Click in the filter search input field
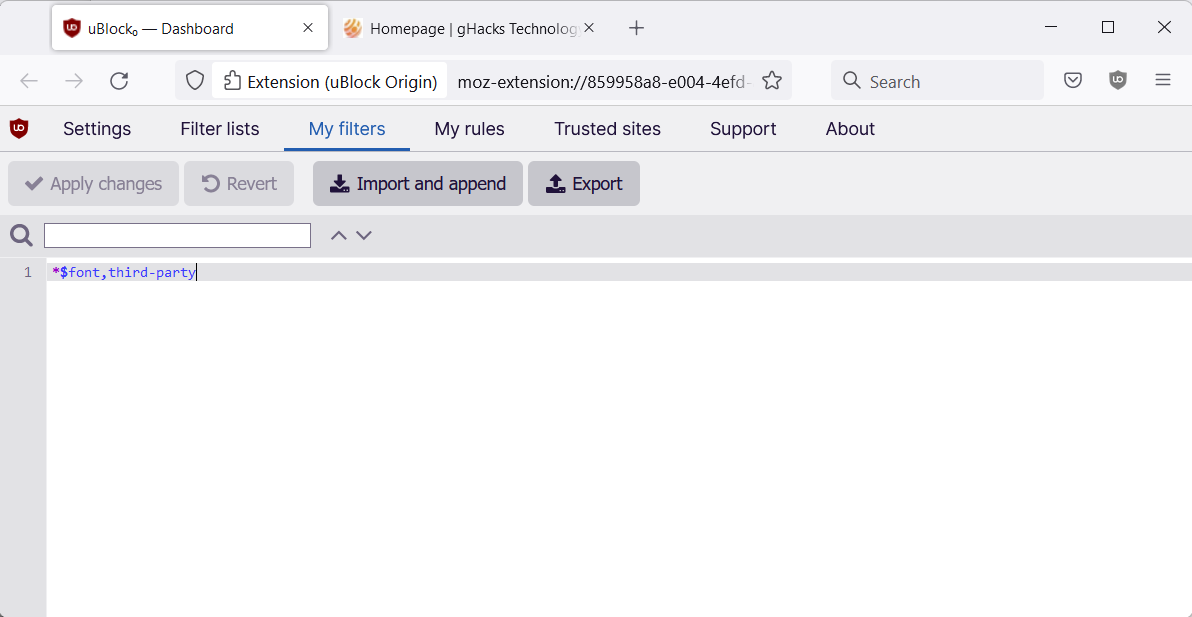This screenshot has width=1192, height=617. 177,235
